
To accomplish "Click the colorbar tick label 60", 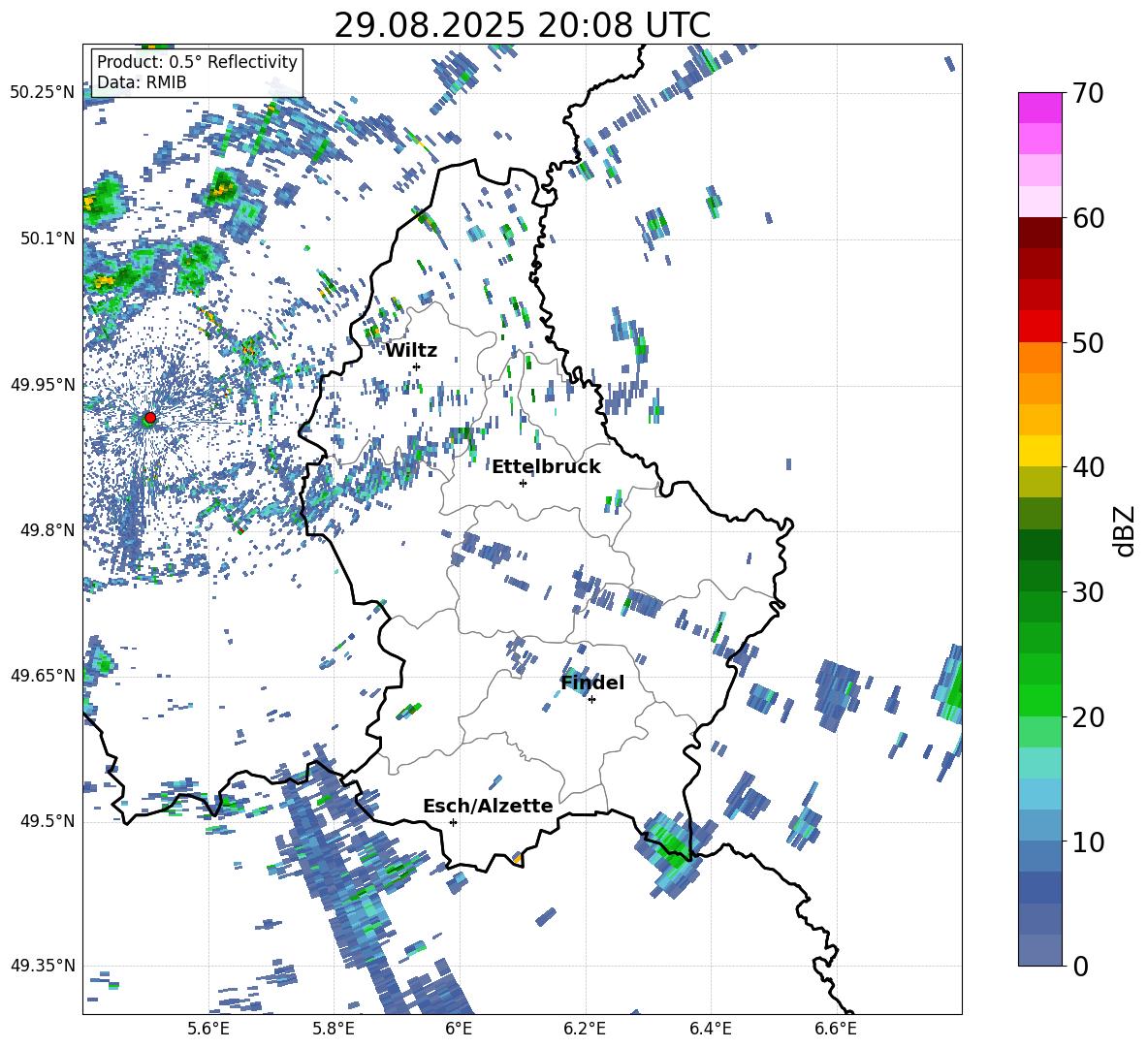I will point(1088,218).
